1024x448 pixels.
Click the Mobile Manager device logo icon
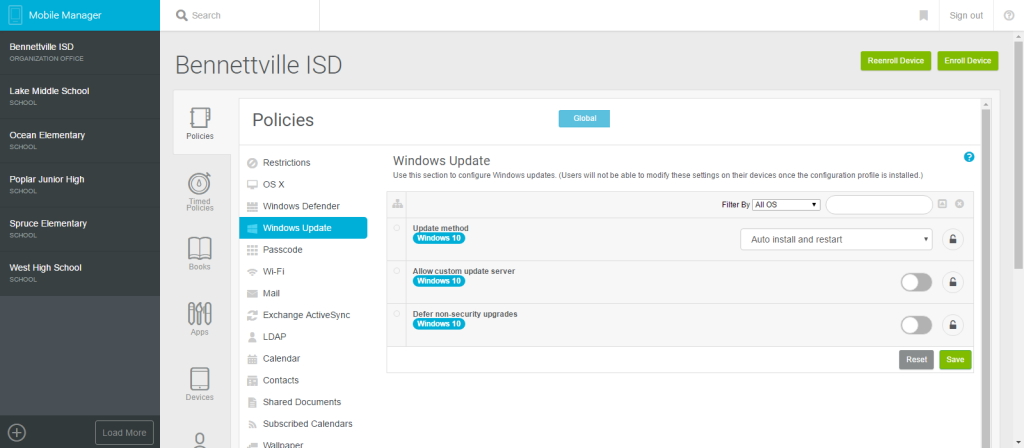point(15,15)
